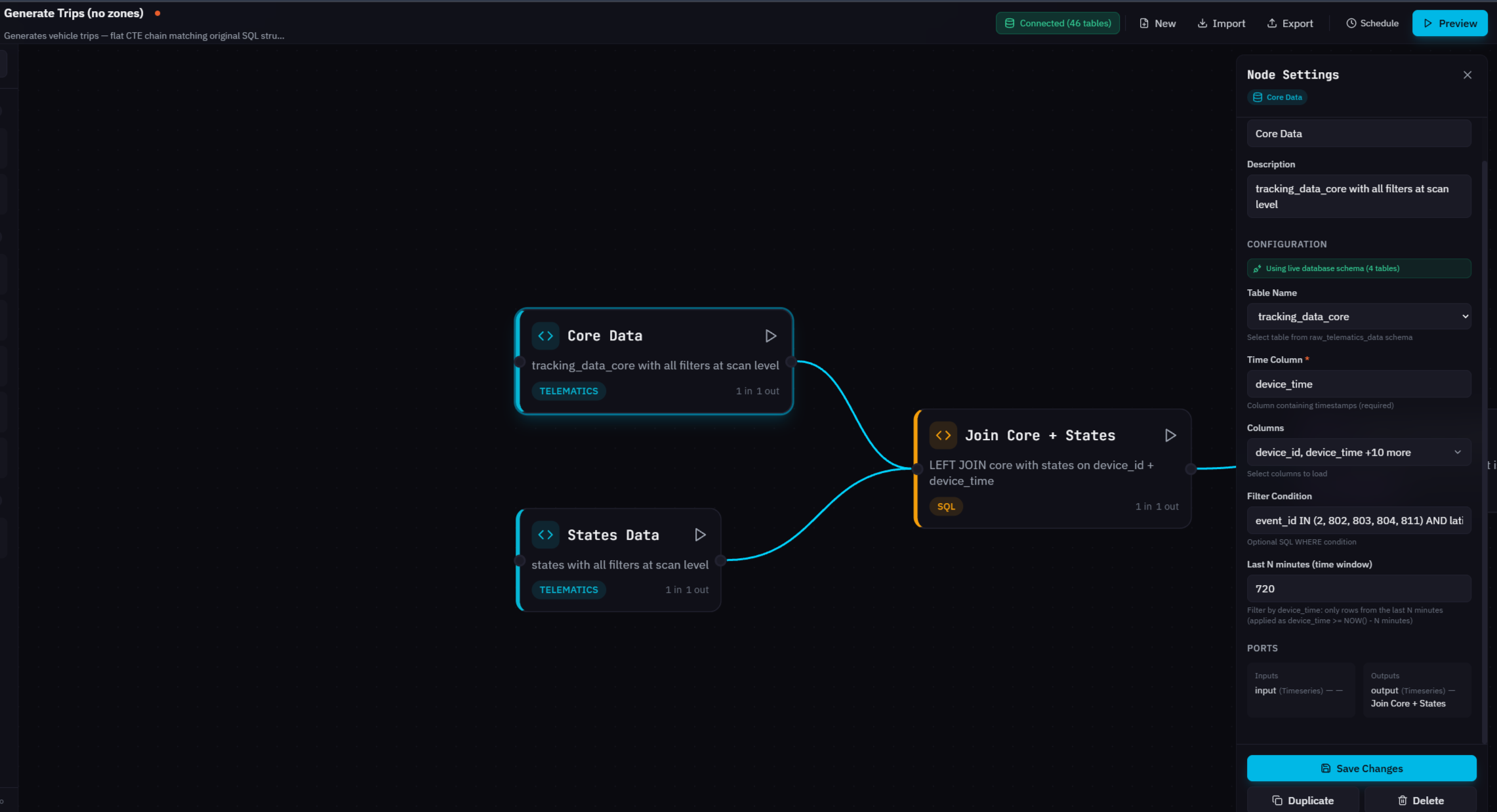Close the Node Settings panel

coord(1467,75)
